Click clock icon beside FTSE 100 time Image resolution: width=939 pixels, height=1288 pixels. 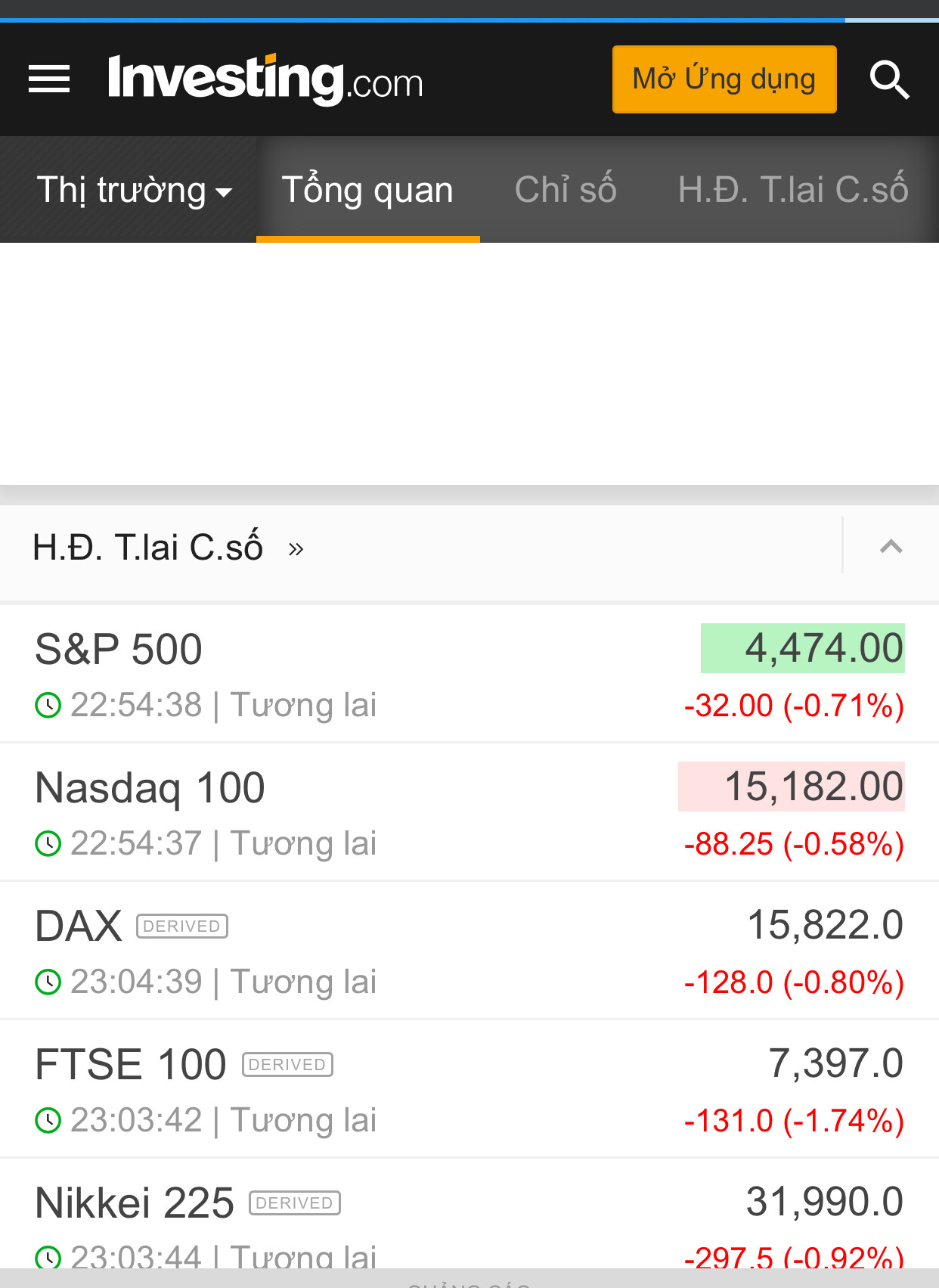48,1121
